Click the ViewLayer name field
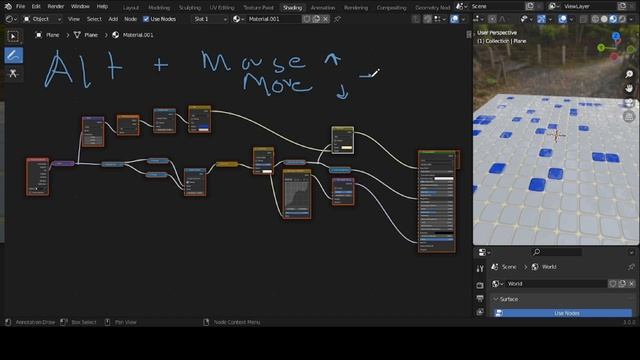The image size is (640, 360). coord(589,6)
